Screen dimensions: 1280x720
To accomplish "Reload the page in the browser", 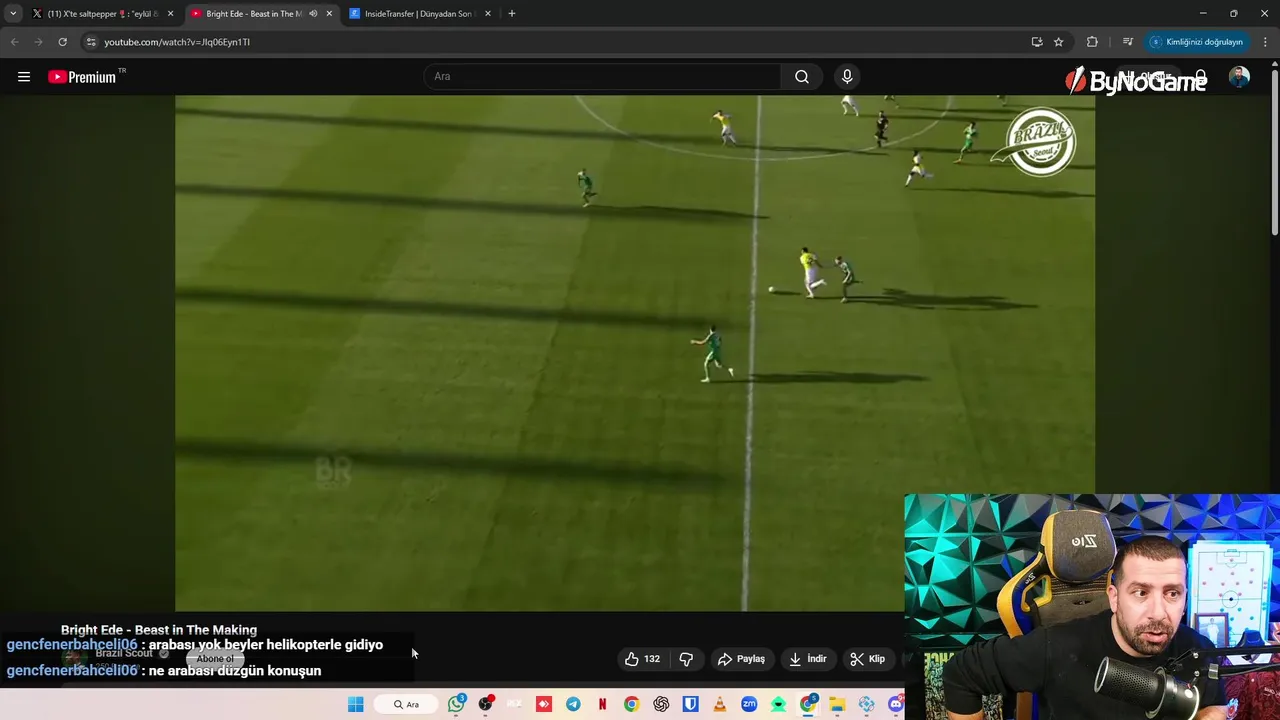I will click(x=62, y=42).
